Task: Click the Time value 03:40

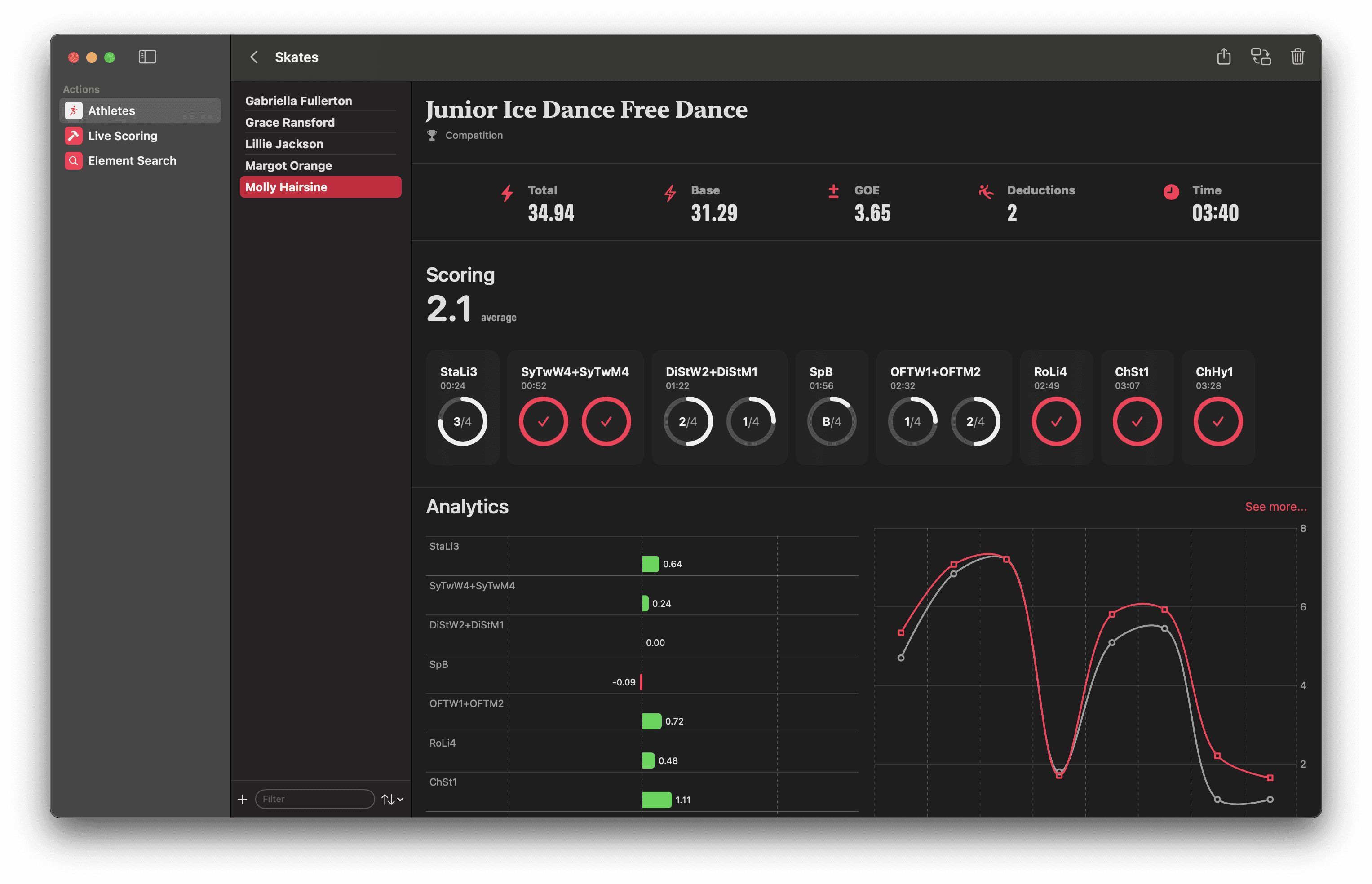Action: pyautogui.click(x=1215, y=213)
